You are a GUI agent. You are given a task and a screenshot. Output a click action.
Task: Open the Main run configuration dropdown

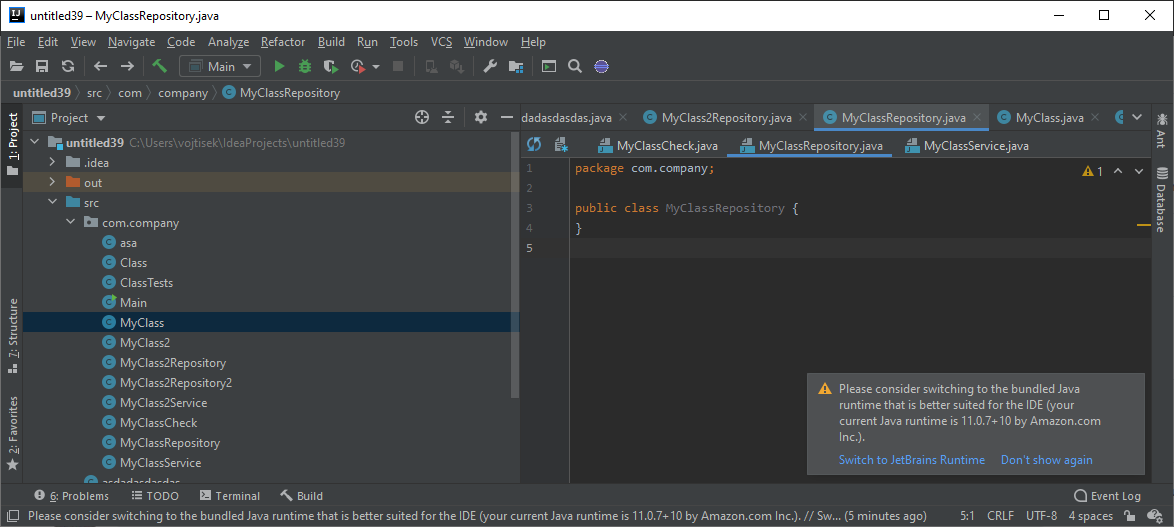pos(220,67)
